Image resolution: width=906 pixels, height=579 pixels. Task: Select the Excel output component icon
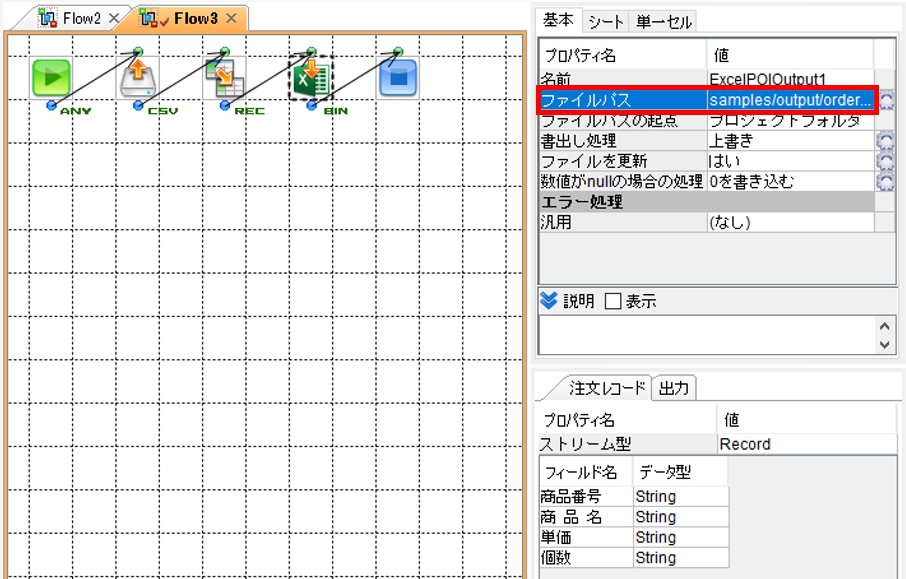point(311,77)
